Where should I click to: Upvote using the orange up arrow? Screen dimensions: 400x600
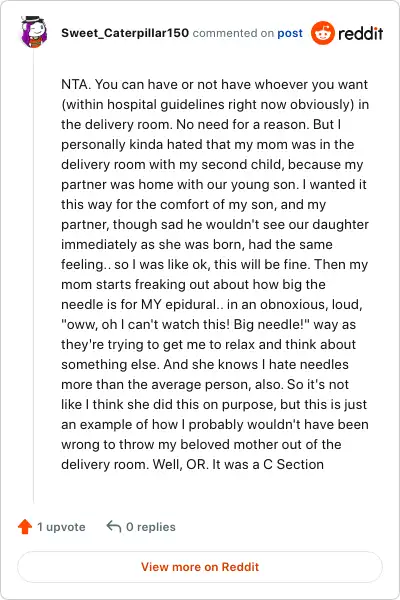(x=25, y=527)
